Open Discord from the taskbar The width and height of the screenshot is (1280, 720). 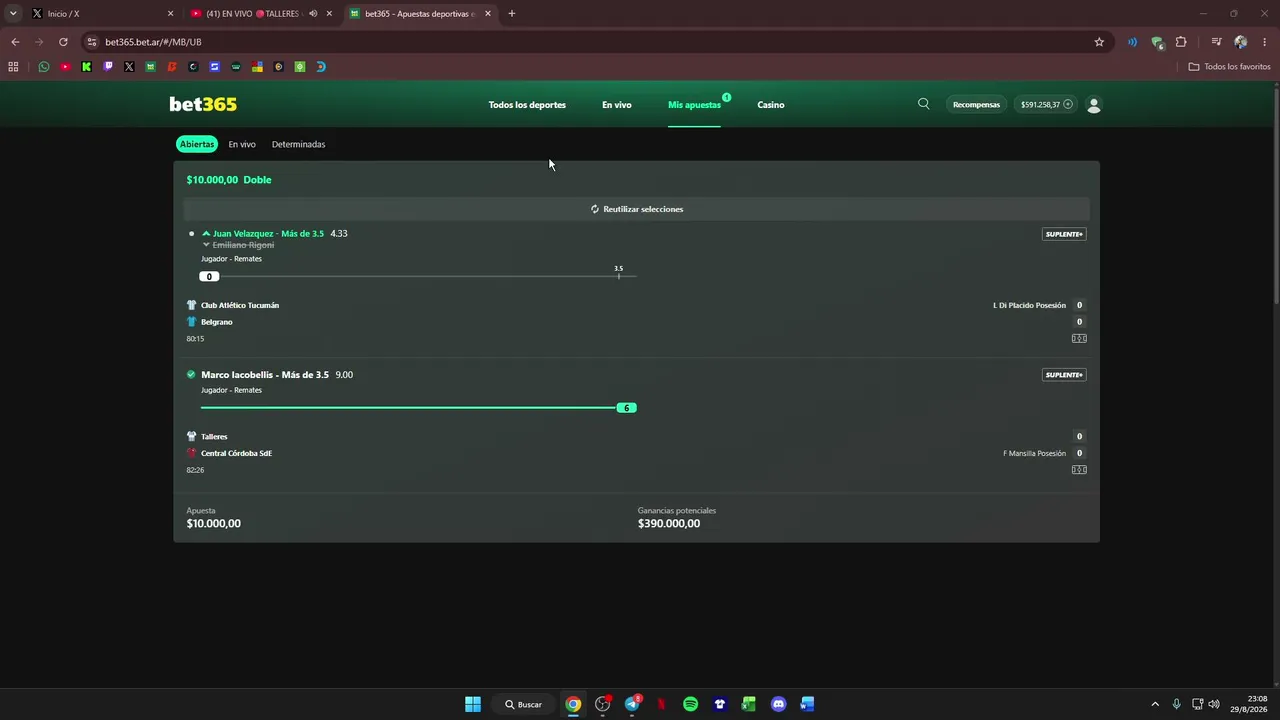[x=778, y=704]
